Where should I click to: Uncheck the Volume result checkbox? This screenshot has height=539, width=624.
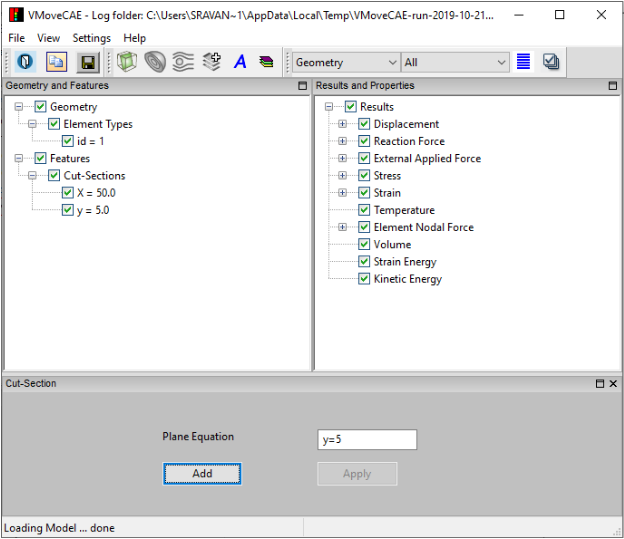364,244
